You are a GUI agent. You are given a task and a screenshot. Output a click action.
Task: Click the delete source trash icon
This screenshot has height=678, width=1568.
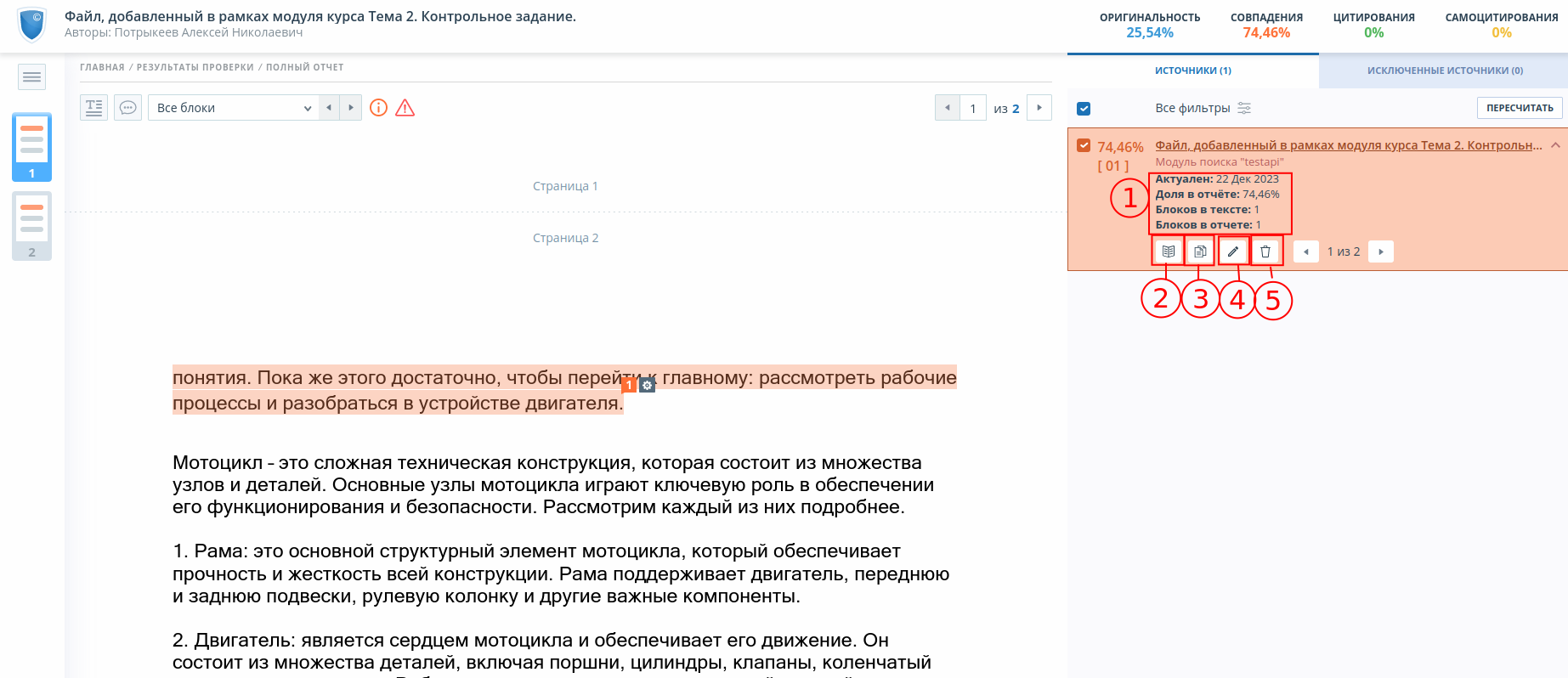coord(1265,251)
